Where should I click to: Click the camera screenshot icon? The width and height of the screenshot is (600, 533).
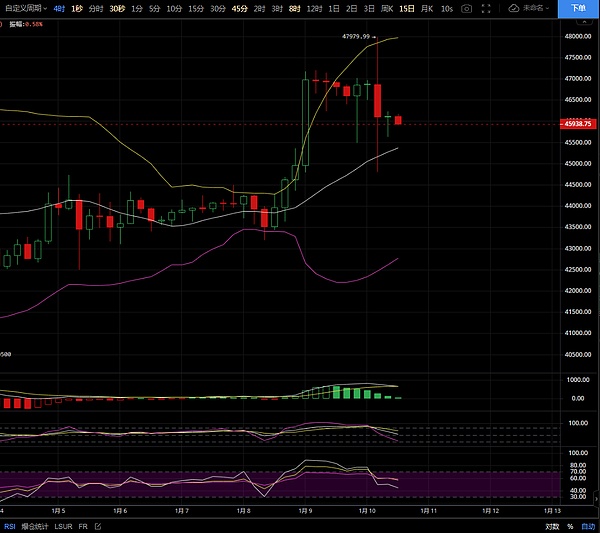(466, 8)
